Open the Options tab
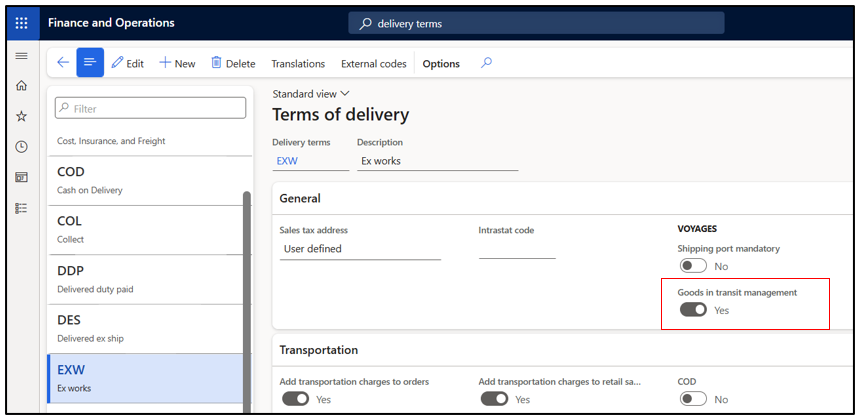856x415 pixels. (x=441, y=64)
